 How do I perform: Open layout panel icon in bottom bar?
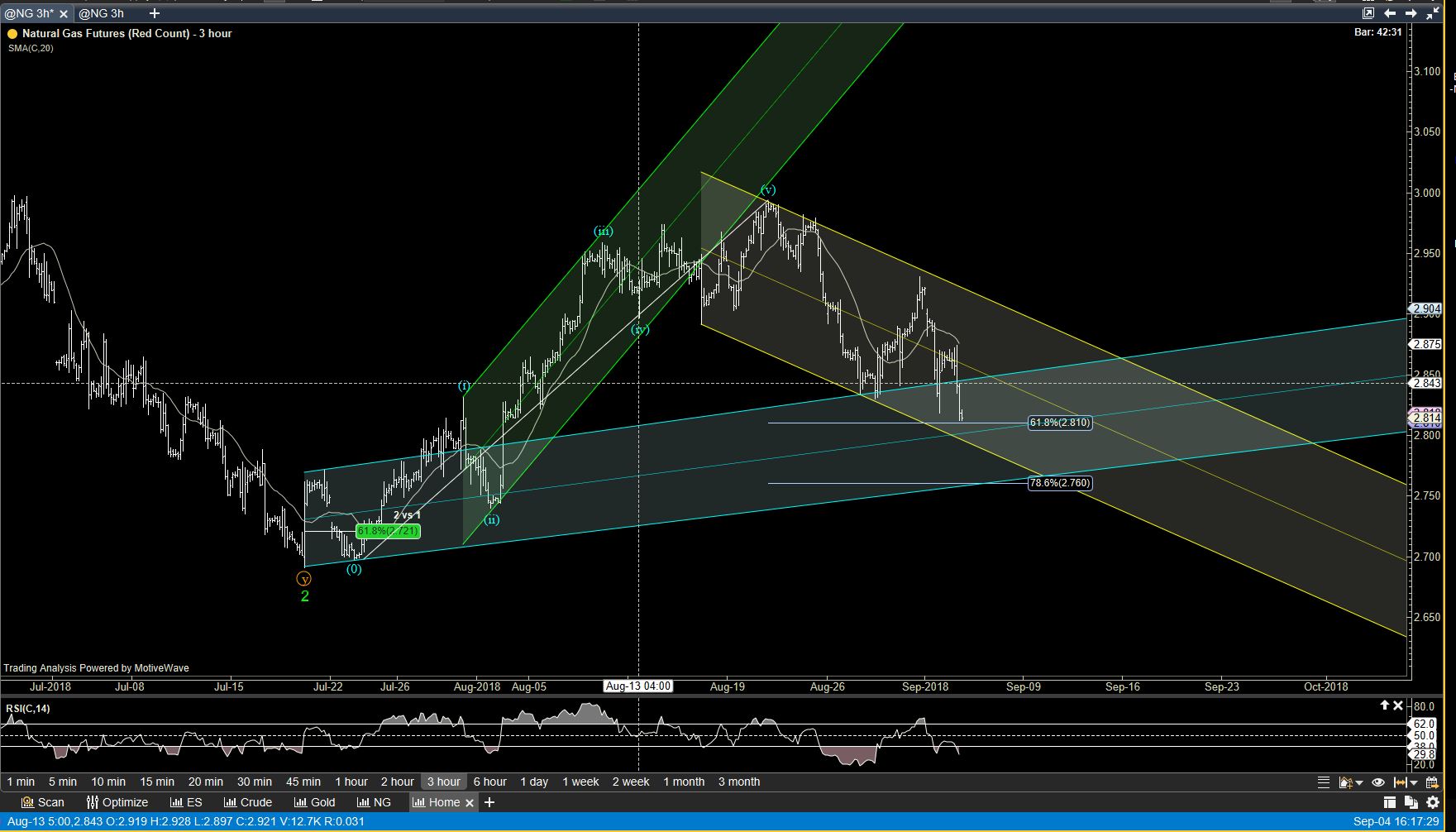click(x=1389, y=802)
